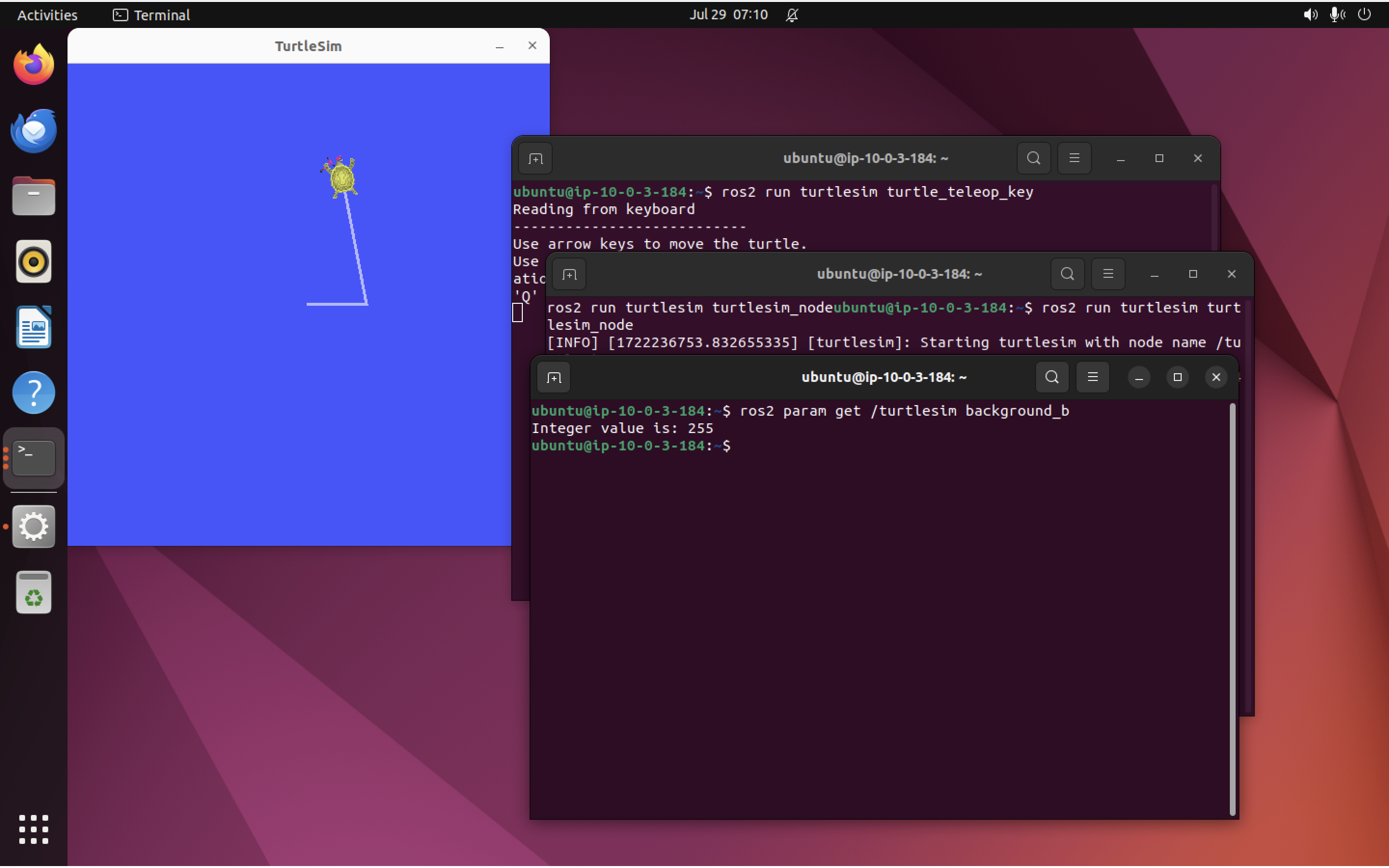Open Thunderbird mail from the dock
This screenshot has width=1389, height=868.
[33, 130]
